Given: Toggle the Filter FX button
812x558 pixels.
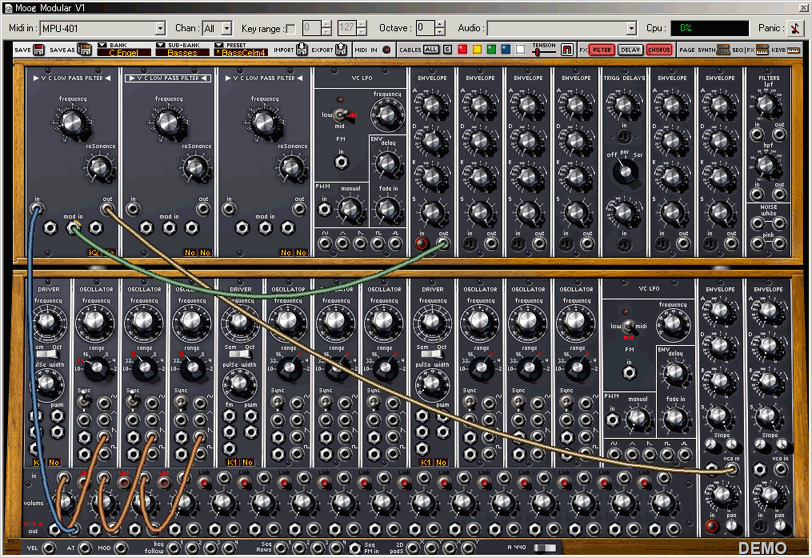Looking at the screenshot, I should (x=602, y=50).
